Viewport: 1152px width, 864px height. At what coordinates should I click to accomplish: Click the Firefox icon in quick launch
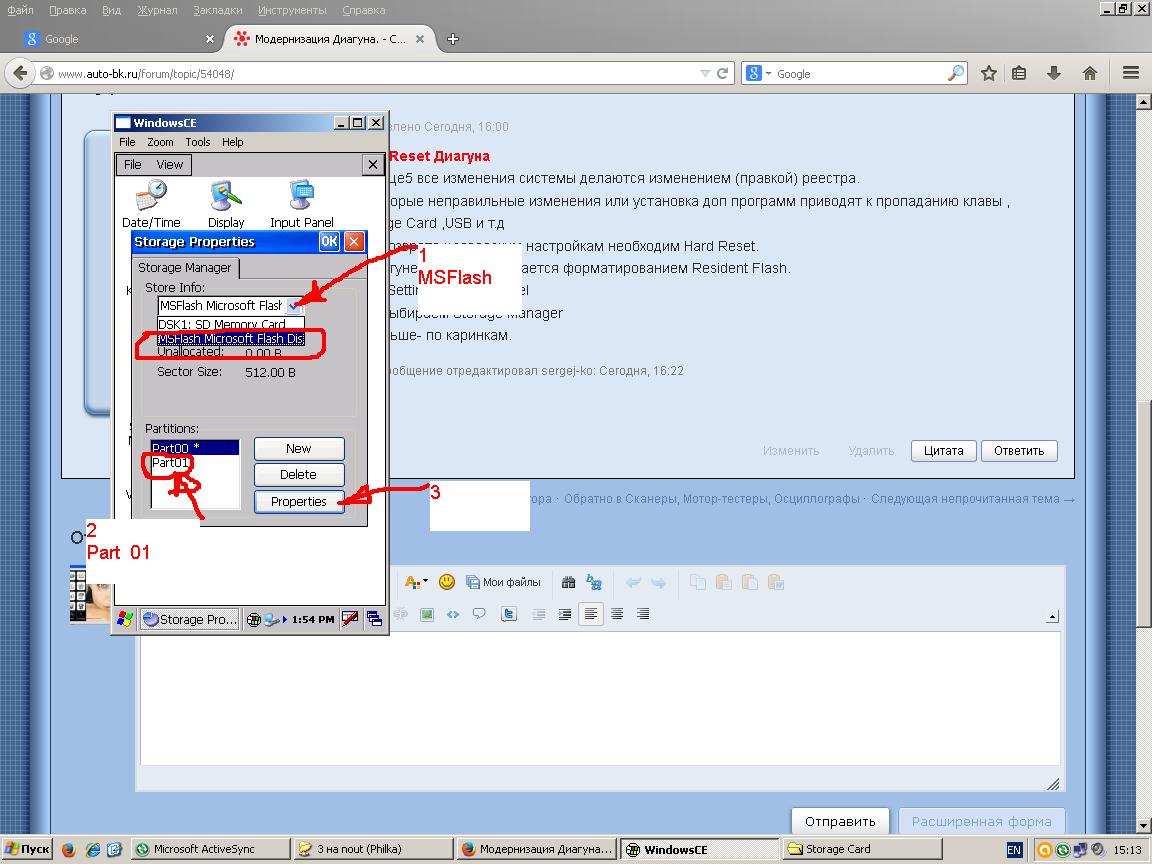(x=68, y=849)
